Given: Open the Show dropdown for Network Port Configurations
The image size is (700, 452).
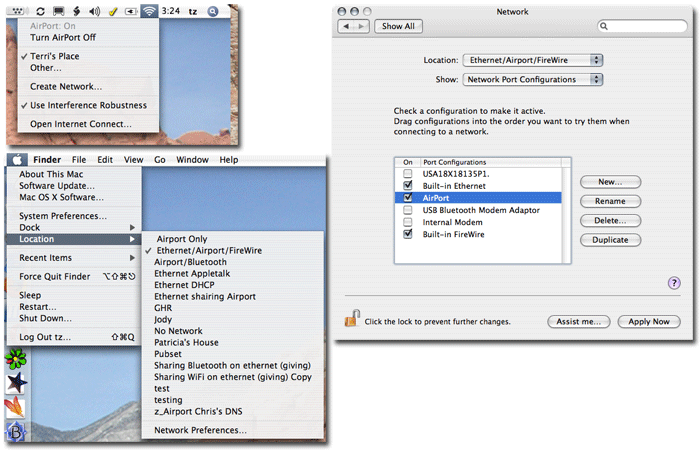Looking at the screenshot, I should click(533, 79).
